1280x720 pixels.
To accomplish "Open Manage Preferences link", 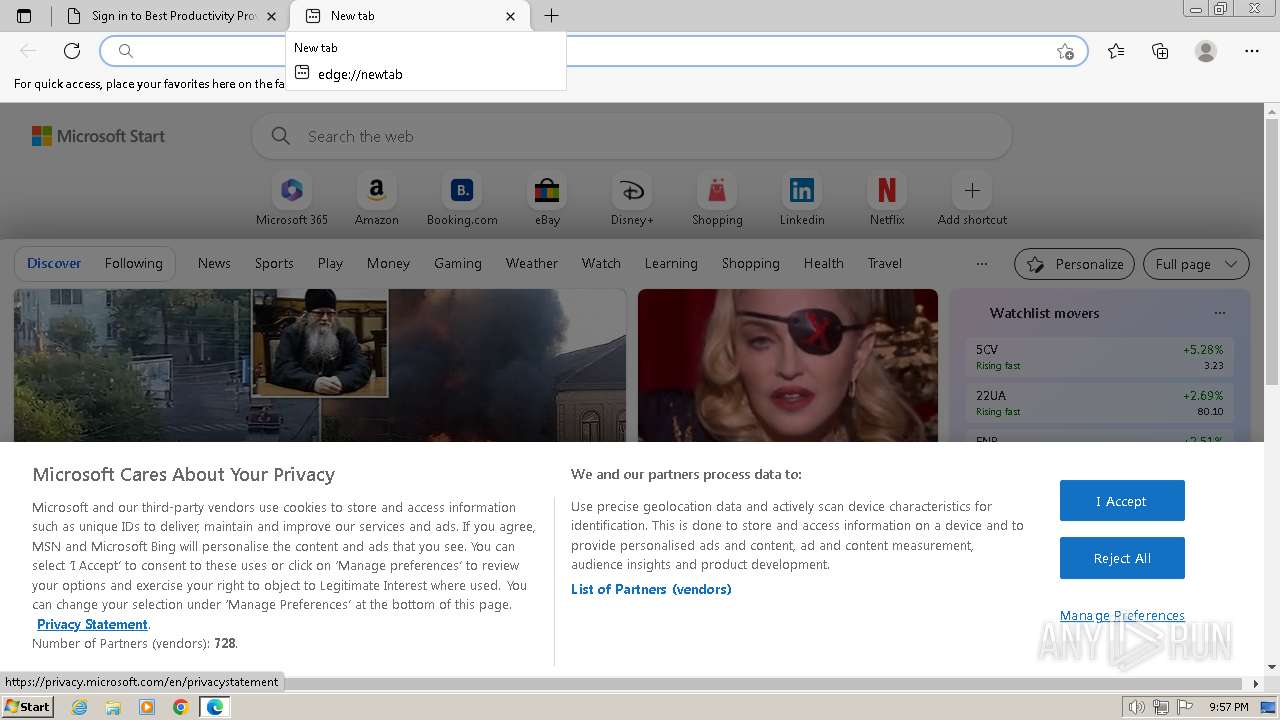I will point(1122,615).
